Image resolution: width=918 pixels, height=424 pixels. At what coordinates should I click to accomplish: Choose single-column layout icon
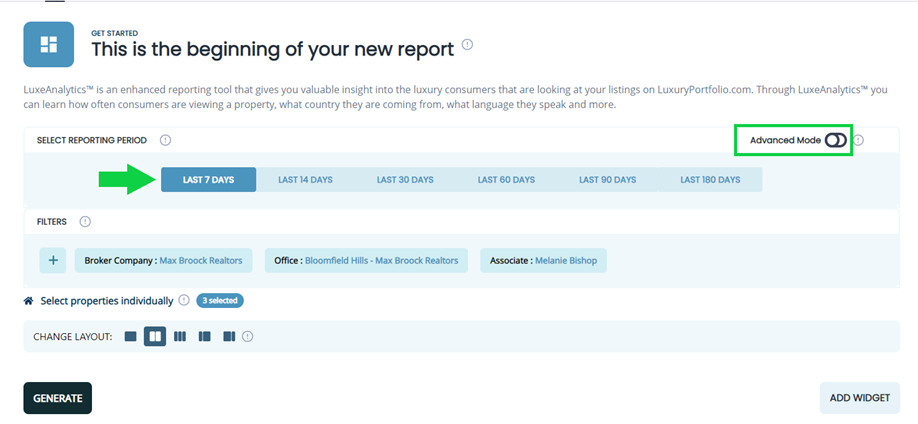pos(131,336)
